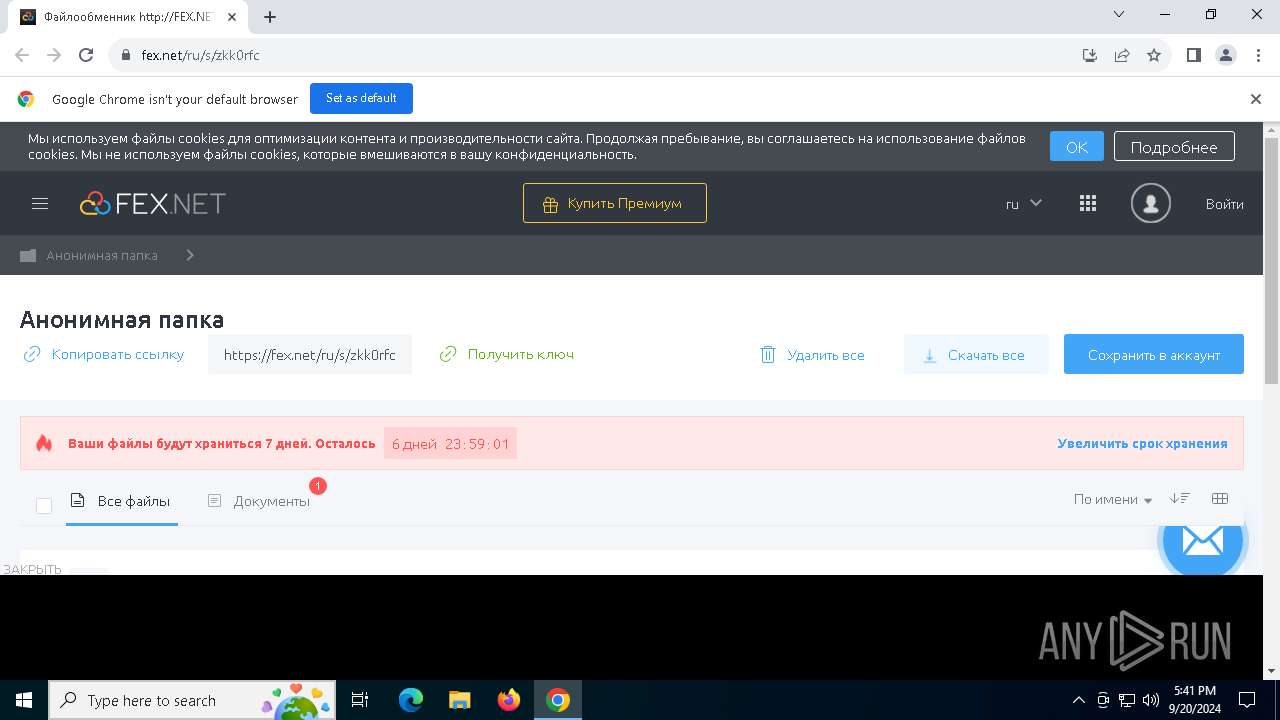
Task: Click the share page icon in address bar
Action: click(1122, 55)
